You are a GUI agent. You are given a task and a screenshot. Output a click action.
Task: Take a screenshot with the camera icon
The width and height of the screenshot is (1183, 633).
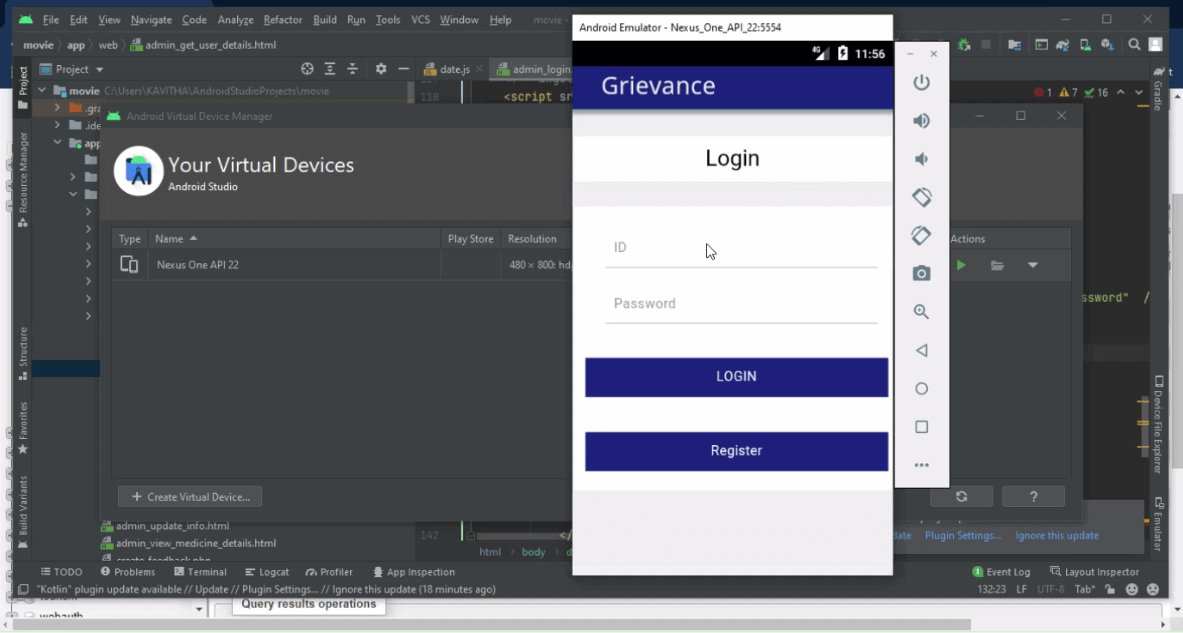921,273
